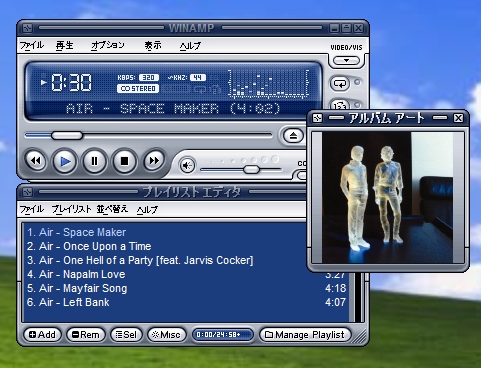
Task: Click the volume slider knob
Action: 251,169
